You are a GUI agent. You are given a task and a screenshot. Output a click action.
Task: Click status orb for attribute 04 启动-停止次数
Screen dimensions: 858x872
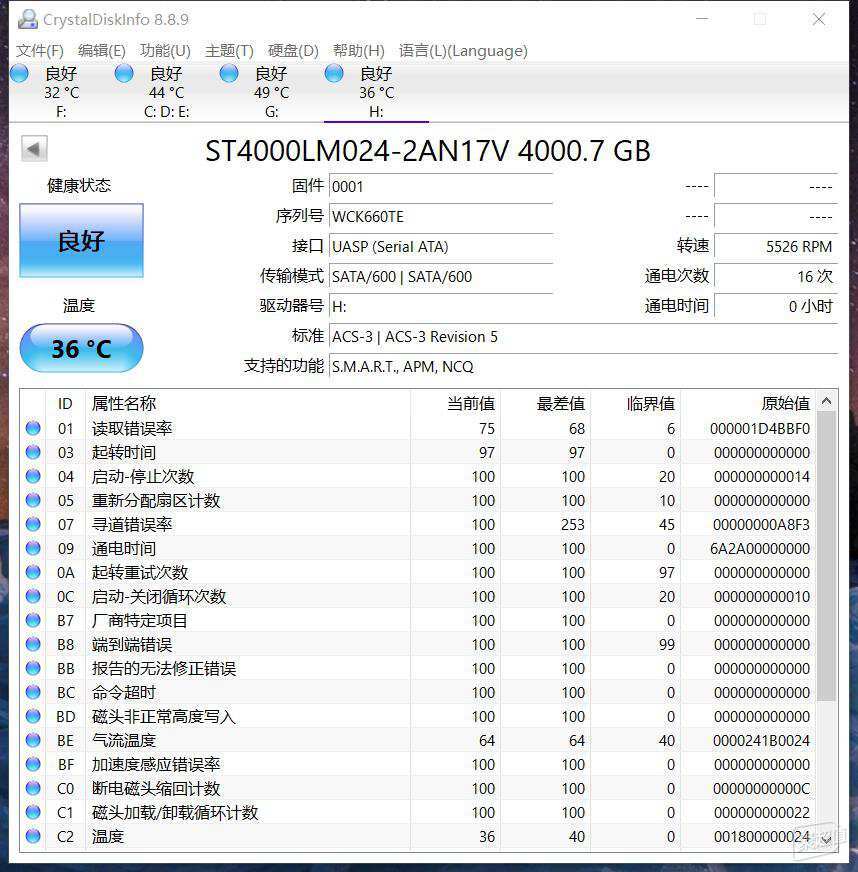pyautogui.click(x=33, y=476)
